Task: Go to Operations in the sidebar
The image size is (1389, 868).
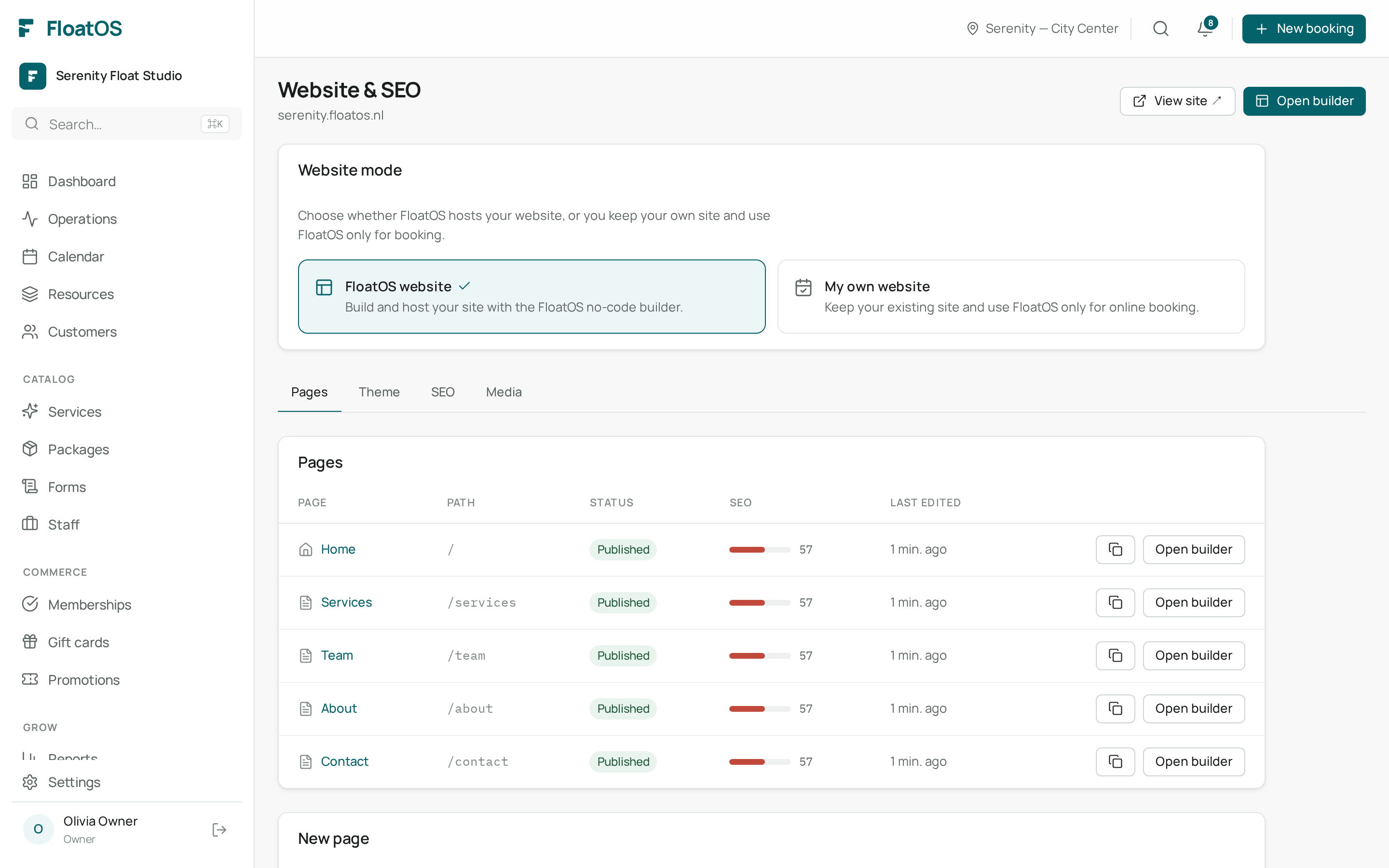Action: click(x=127, y=219)
